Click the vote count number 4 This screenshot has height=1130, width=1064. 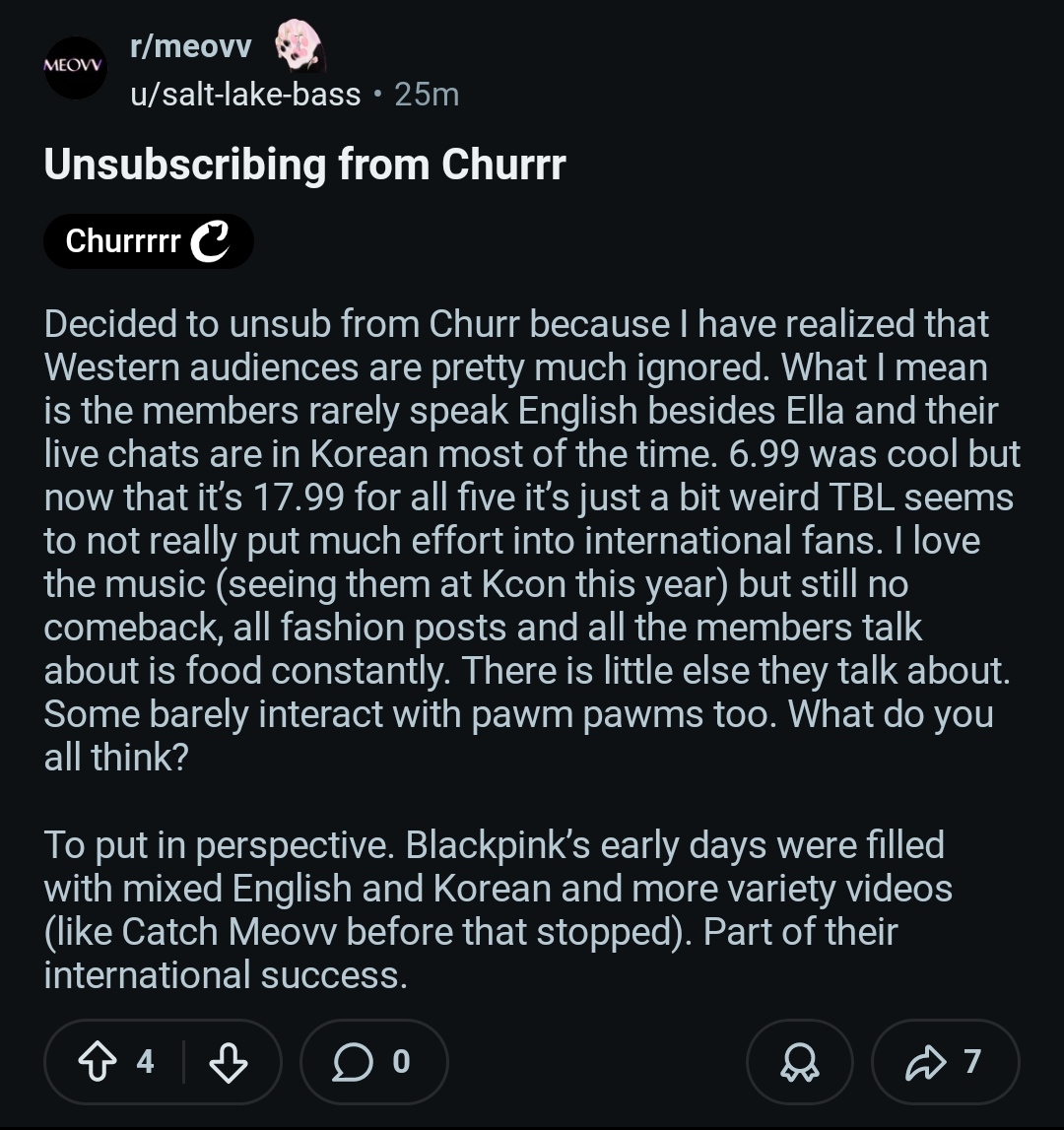pyautogui.click(x=146, y=1062)
